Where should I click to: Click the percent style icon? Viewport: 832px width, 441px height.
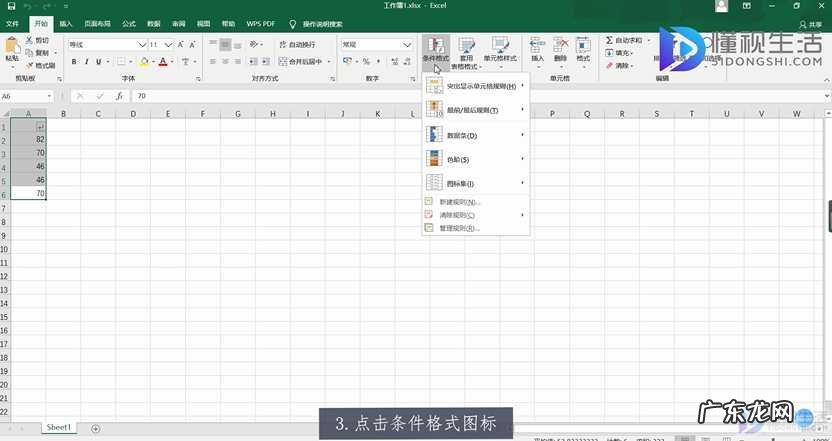[366, 62]
